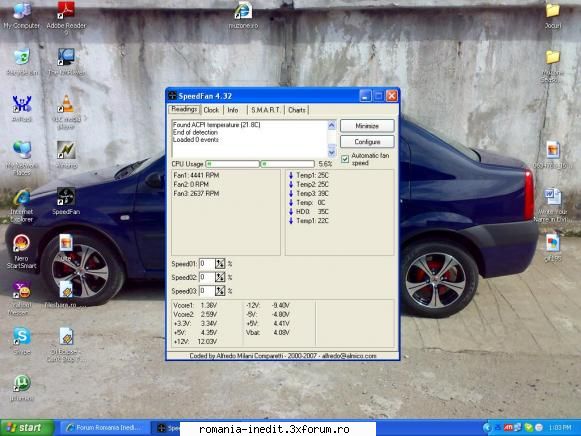Click the second CPU Usage bar
Viewport: 581px width, 436px height.
pos(288,164)
